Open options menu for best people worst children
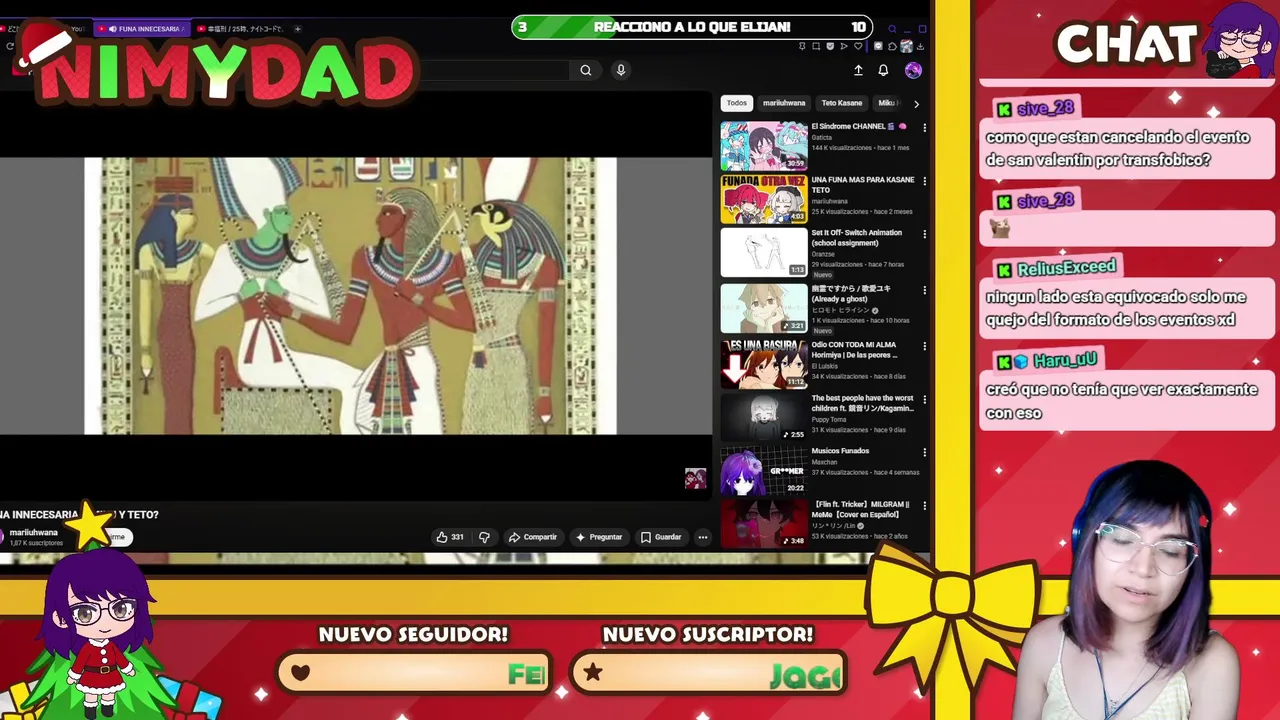Image resolution: width=1280 pixels, height=720 pixels. tap(924, 399)
